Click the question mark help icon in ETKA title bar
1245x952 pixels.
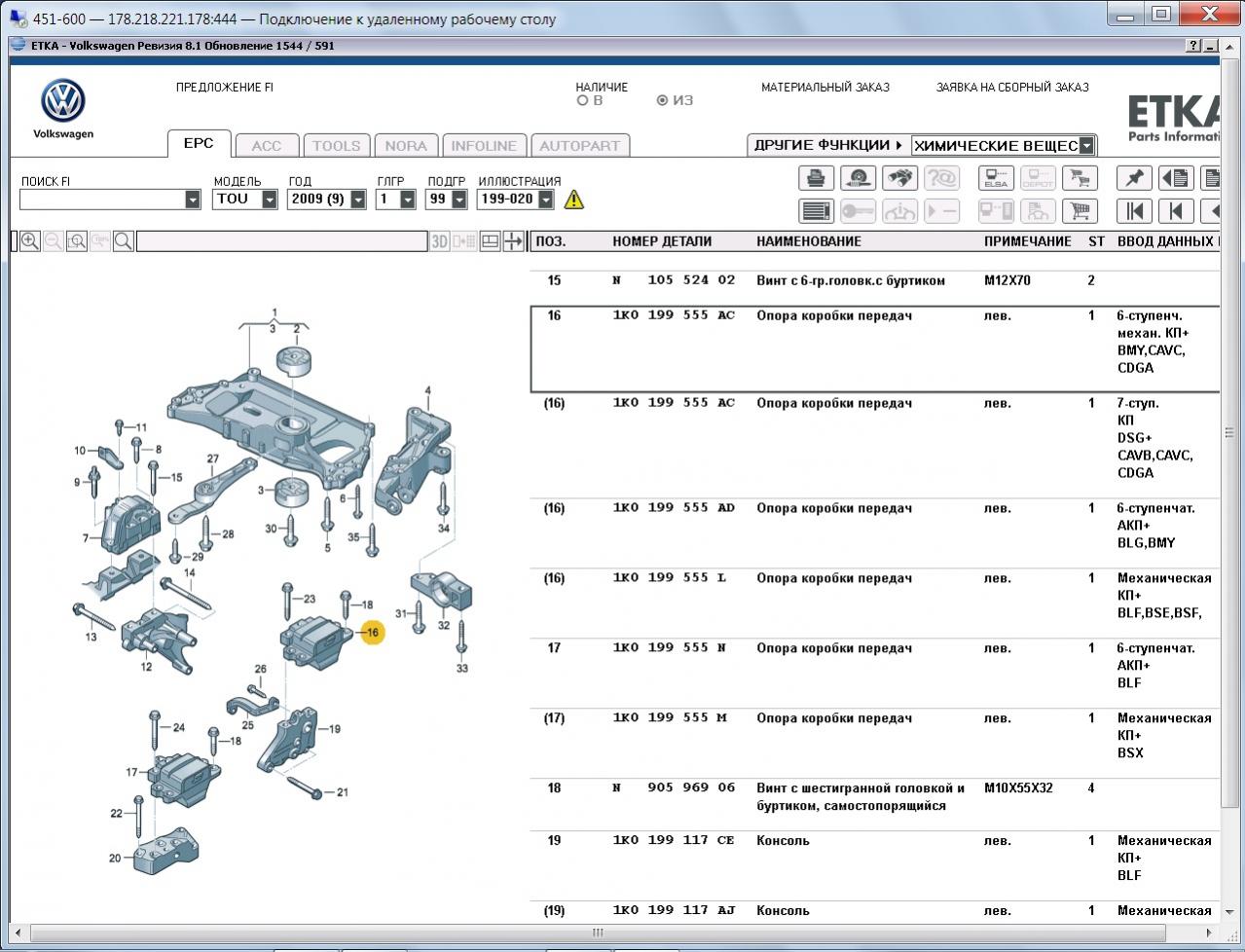pos(1194,46)
